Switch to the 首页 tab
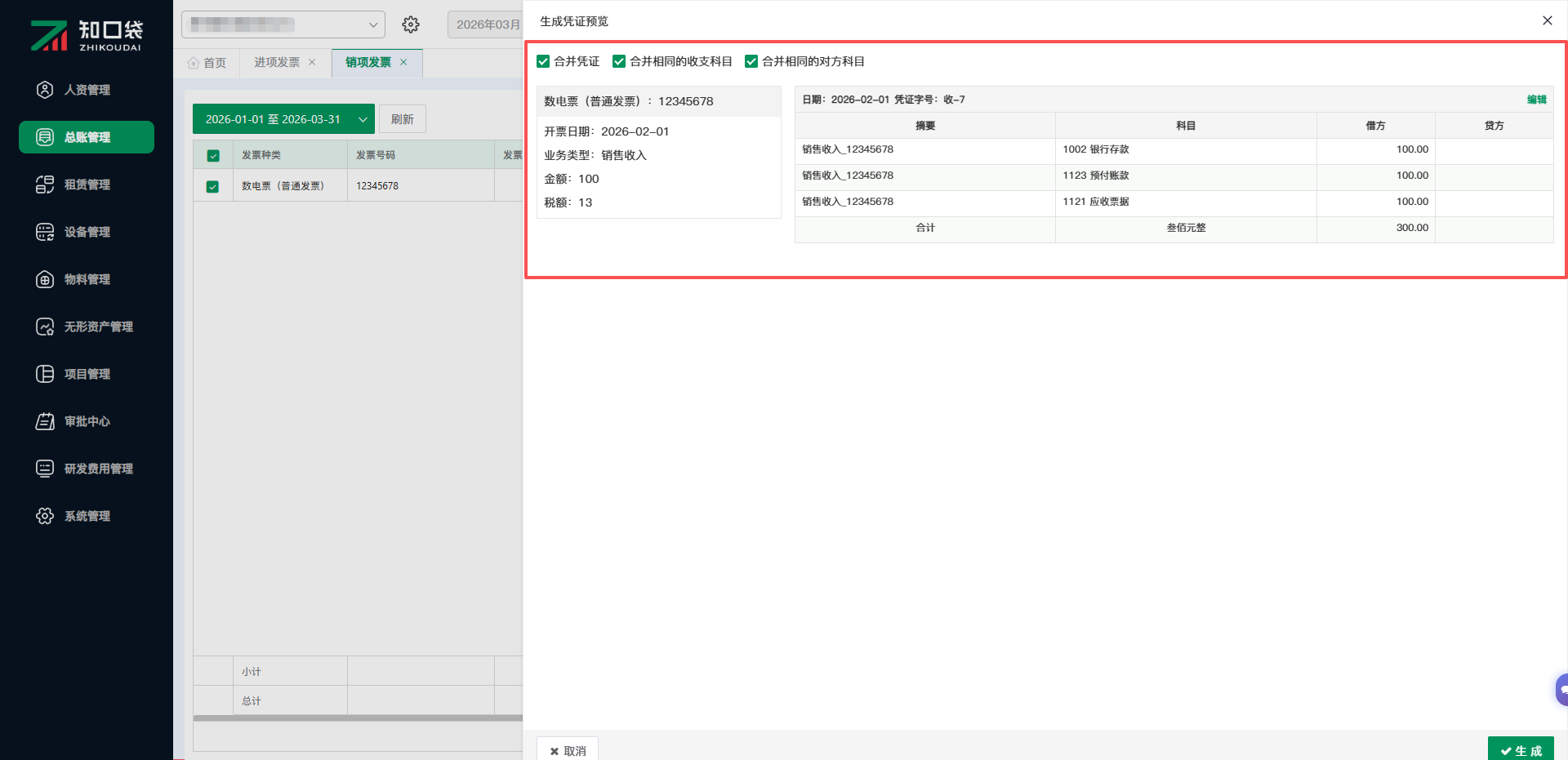1568x760 pixels. pos(207,63)
